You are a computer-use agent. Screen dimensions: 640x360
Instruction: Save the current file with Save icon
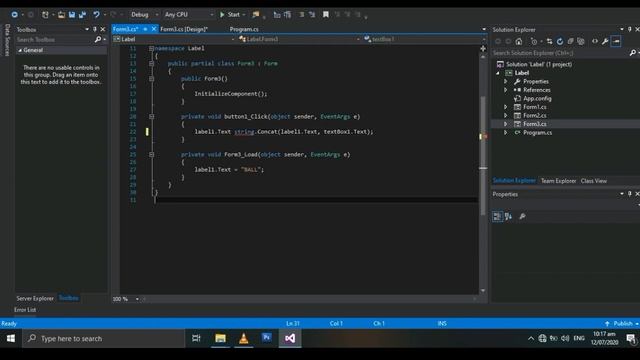[72, 15]
